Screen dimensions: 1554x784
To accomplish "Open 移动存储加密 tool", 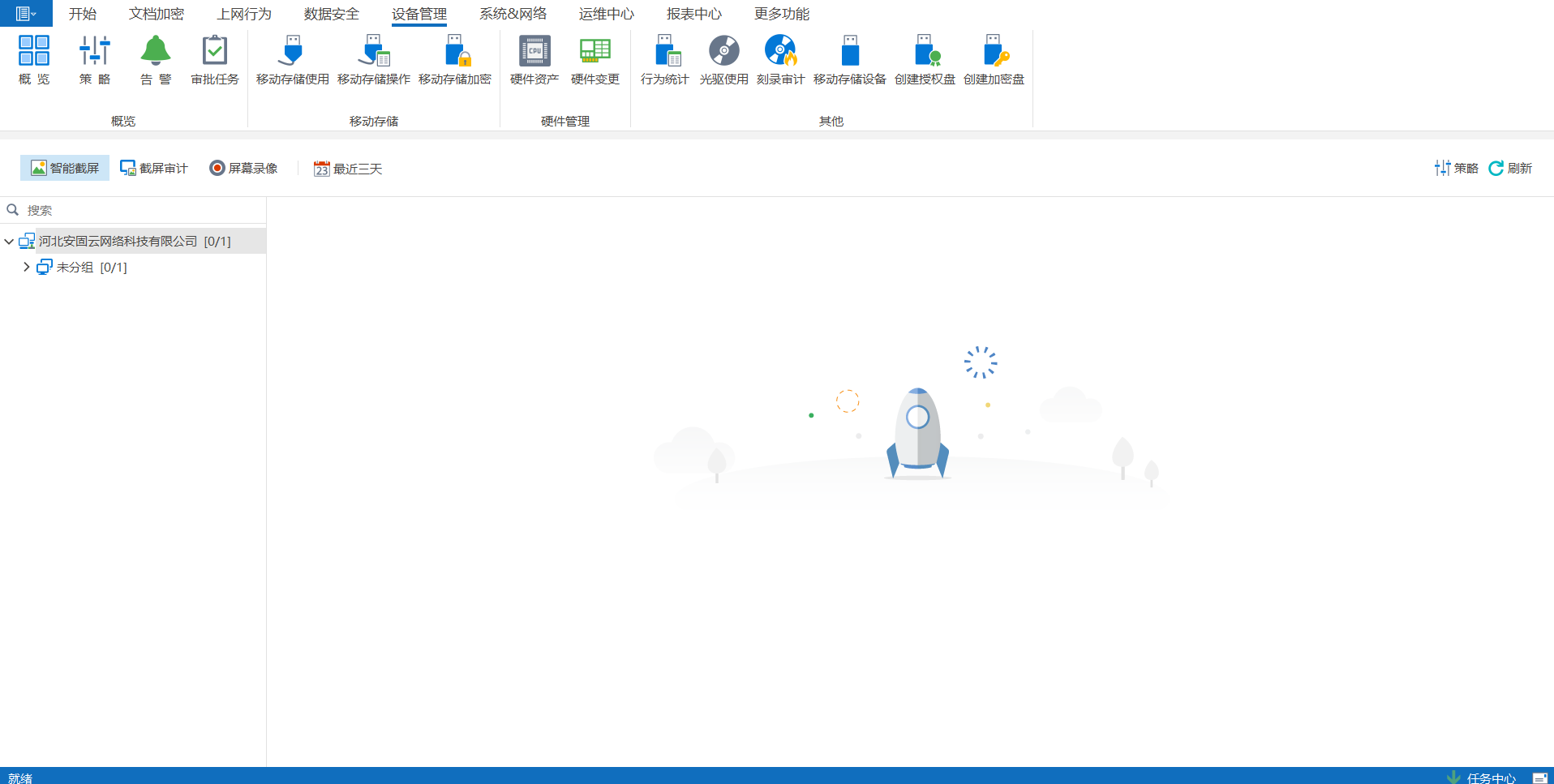I will (455, 59).
